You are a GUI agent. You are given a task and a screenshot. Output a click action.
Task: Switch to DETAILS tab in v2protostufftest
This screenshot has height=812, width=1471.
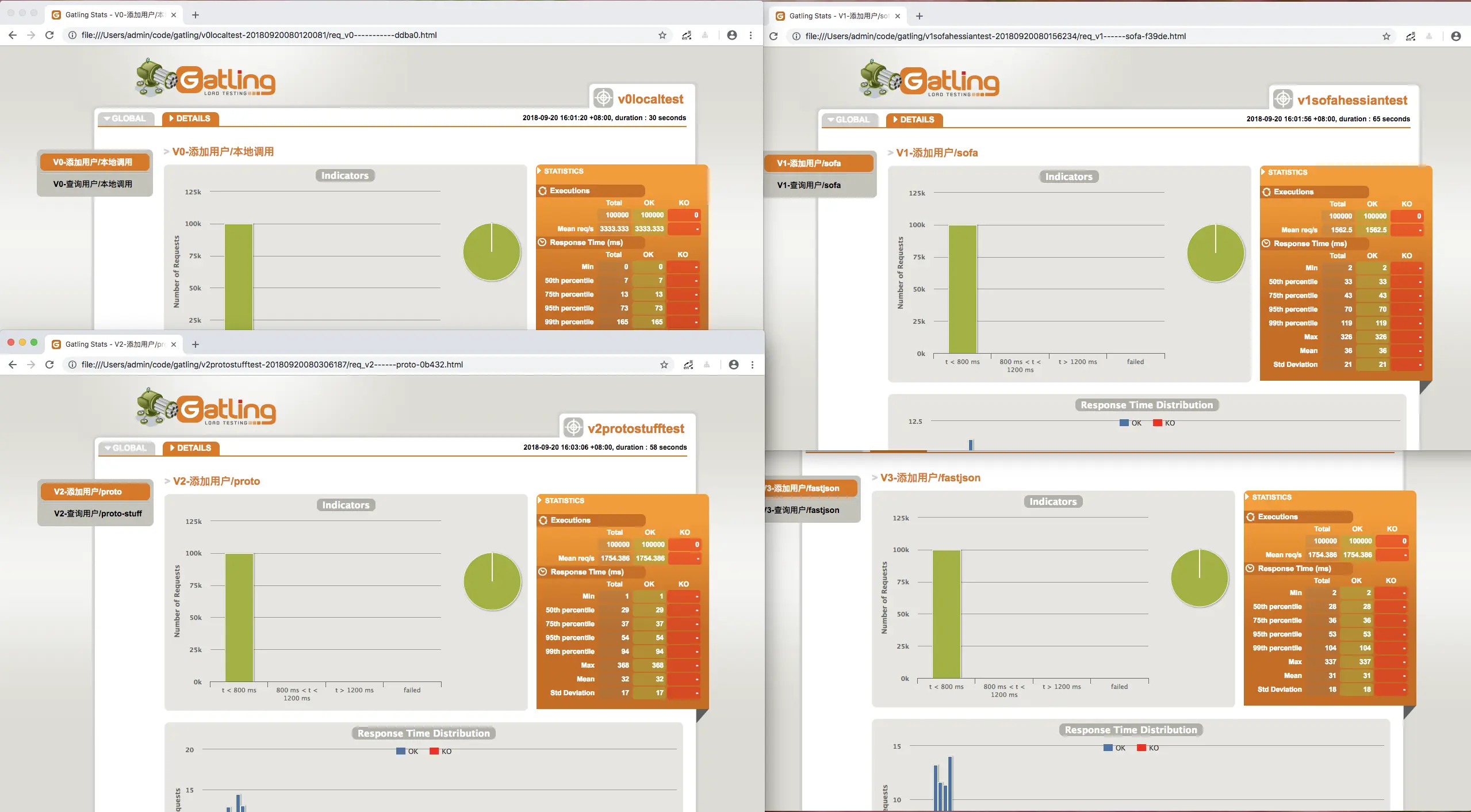[x=190, y=448]
